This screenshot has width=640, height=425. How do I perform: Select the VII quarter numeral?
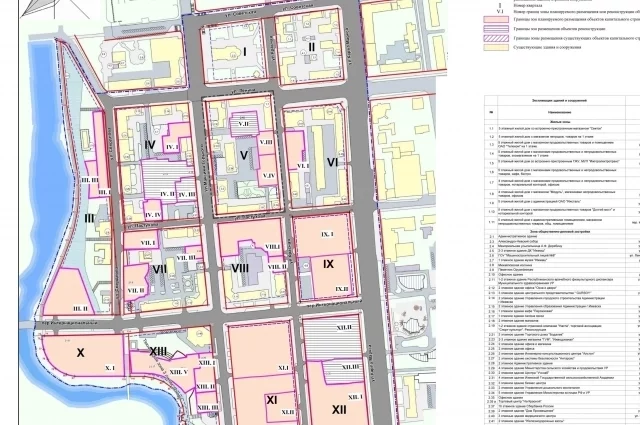pos(159,269)
